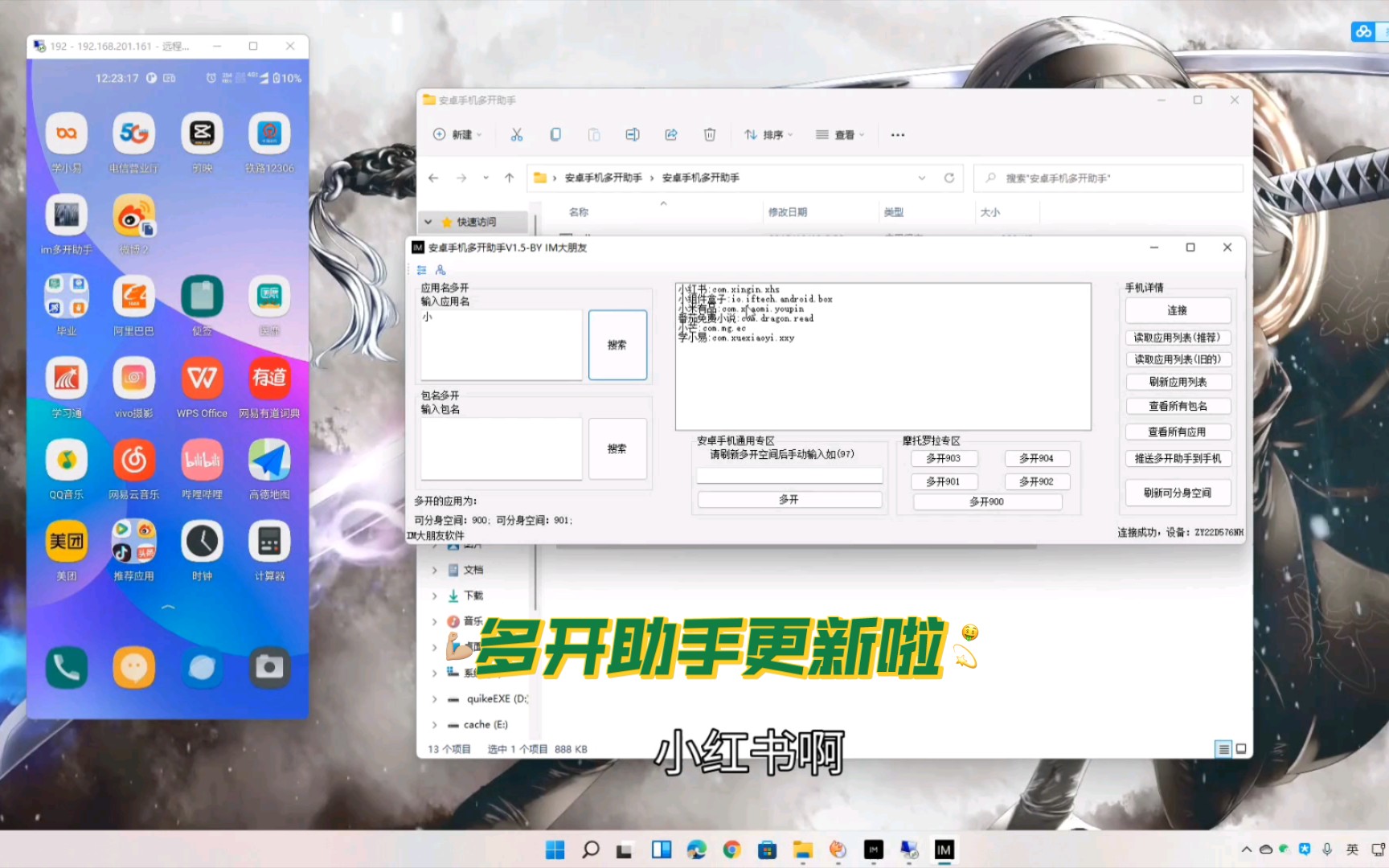Open the 排序 sort dropdown
Screen dimensions: 1389x868
point(768,134)
